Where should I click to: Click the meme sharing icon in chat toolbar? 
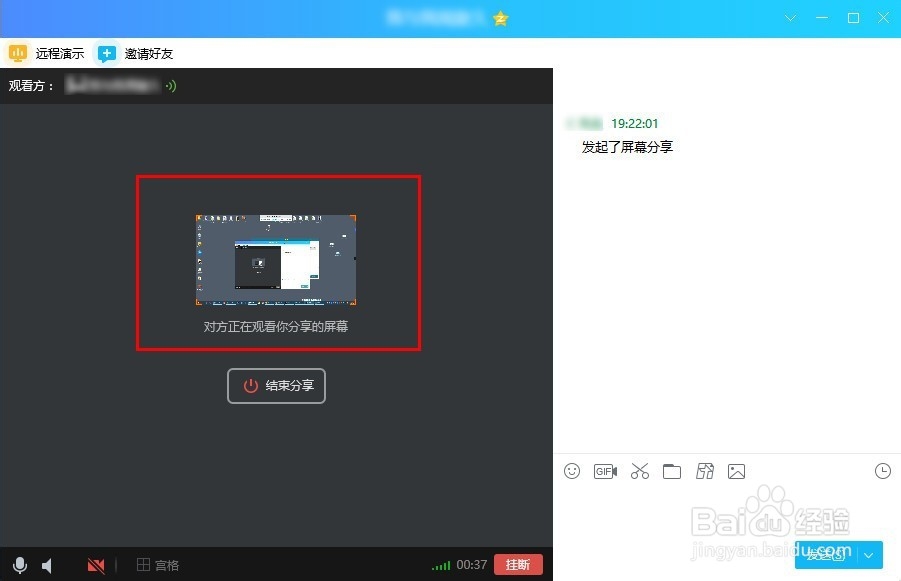pyautogui.click(x=705, y=471)
